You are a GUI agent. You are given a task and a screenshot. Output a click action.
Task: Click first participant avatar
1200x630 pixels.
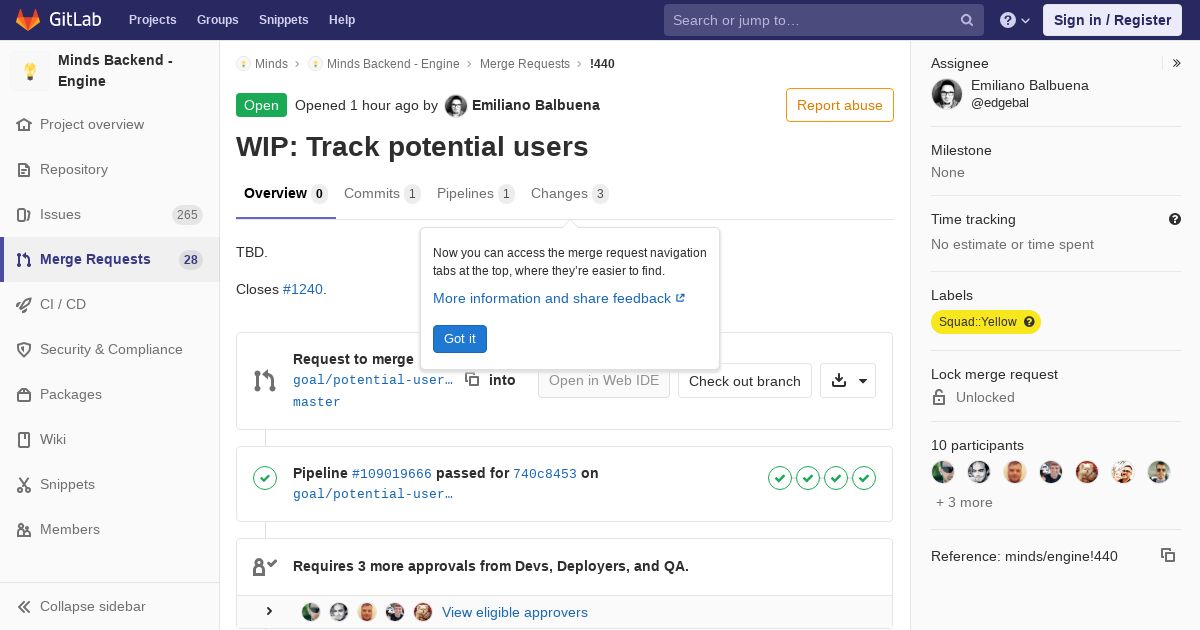click(x=943, y=472)
